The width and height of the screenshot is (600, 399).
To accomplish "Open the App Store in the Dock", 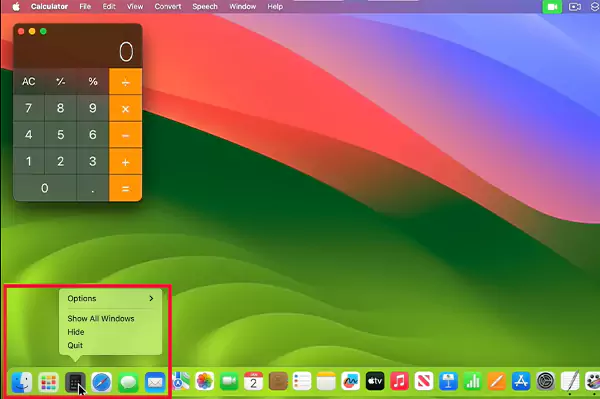I will click(521, 381).
